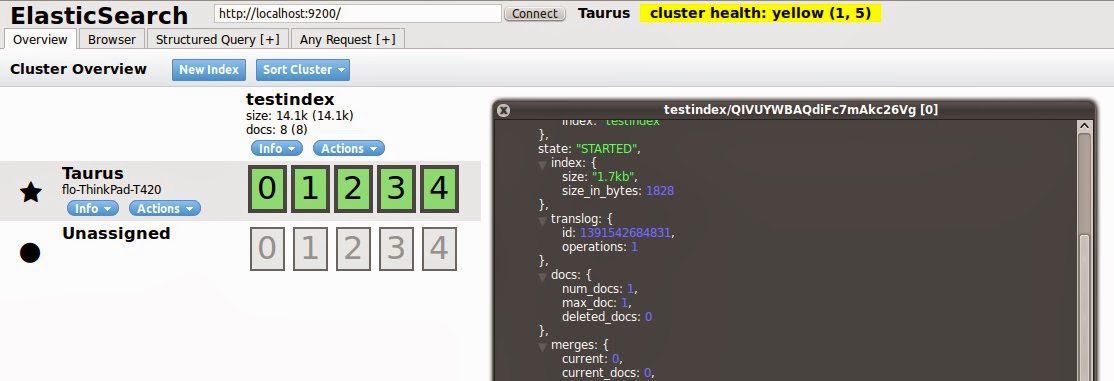
Task: Click the Taurus cluster name in the header
Action: click(x=604, y=14)
